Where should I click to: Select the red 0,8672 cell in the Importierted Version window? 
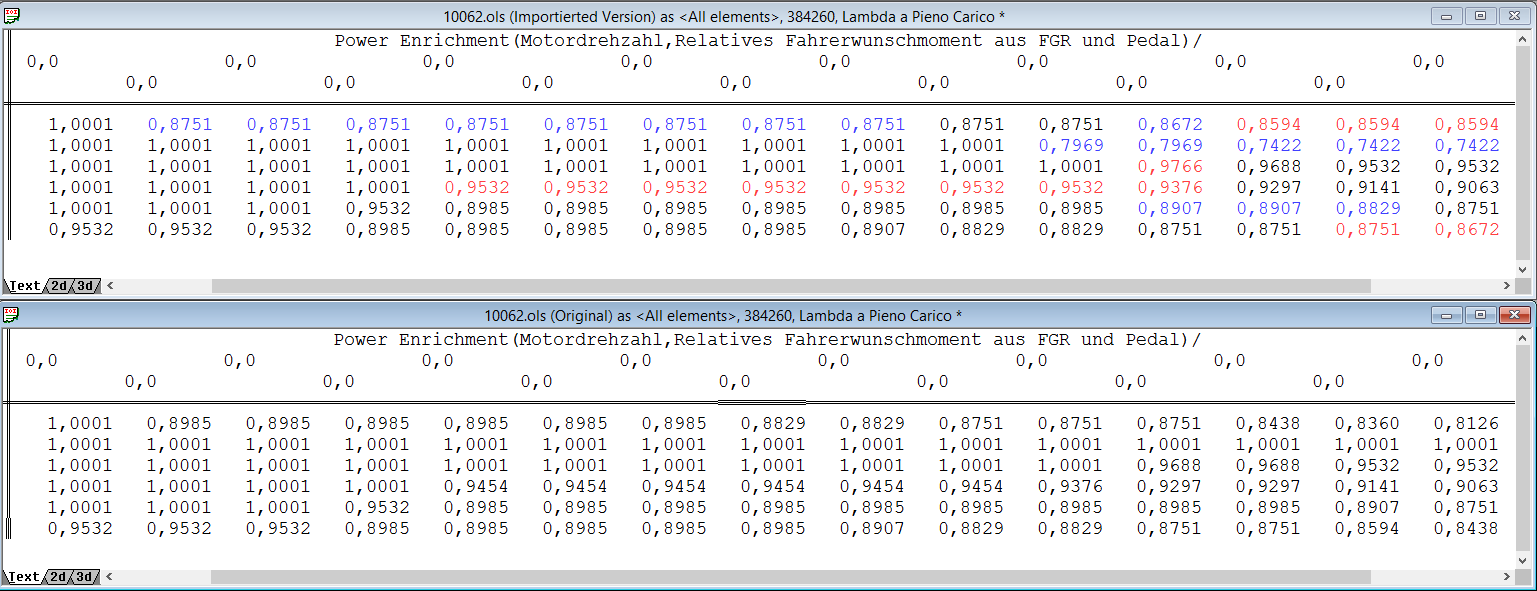[x=1467, y=230]
